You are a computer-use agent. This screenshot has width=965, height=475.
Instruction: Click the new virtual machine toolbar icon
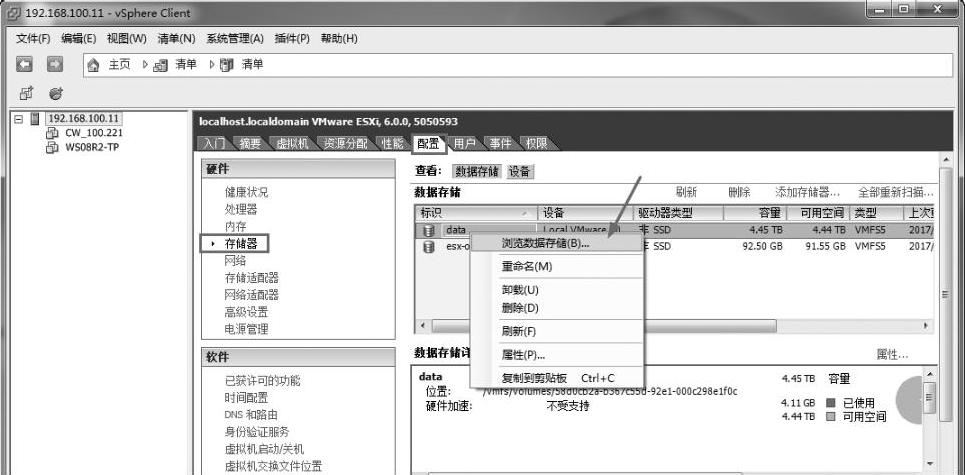coord(26,94)
